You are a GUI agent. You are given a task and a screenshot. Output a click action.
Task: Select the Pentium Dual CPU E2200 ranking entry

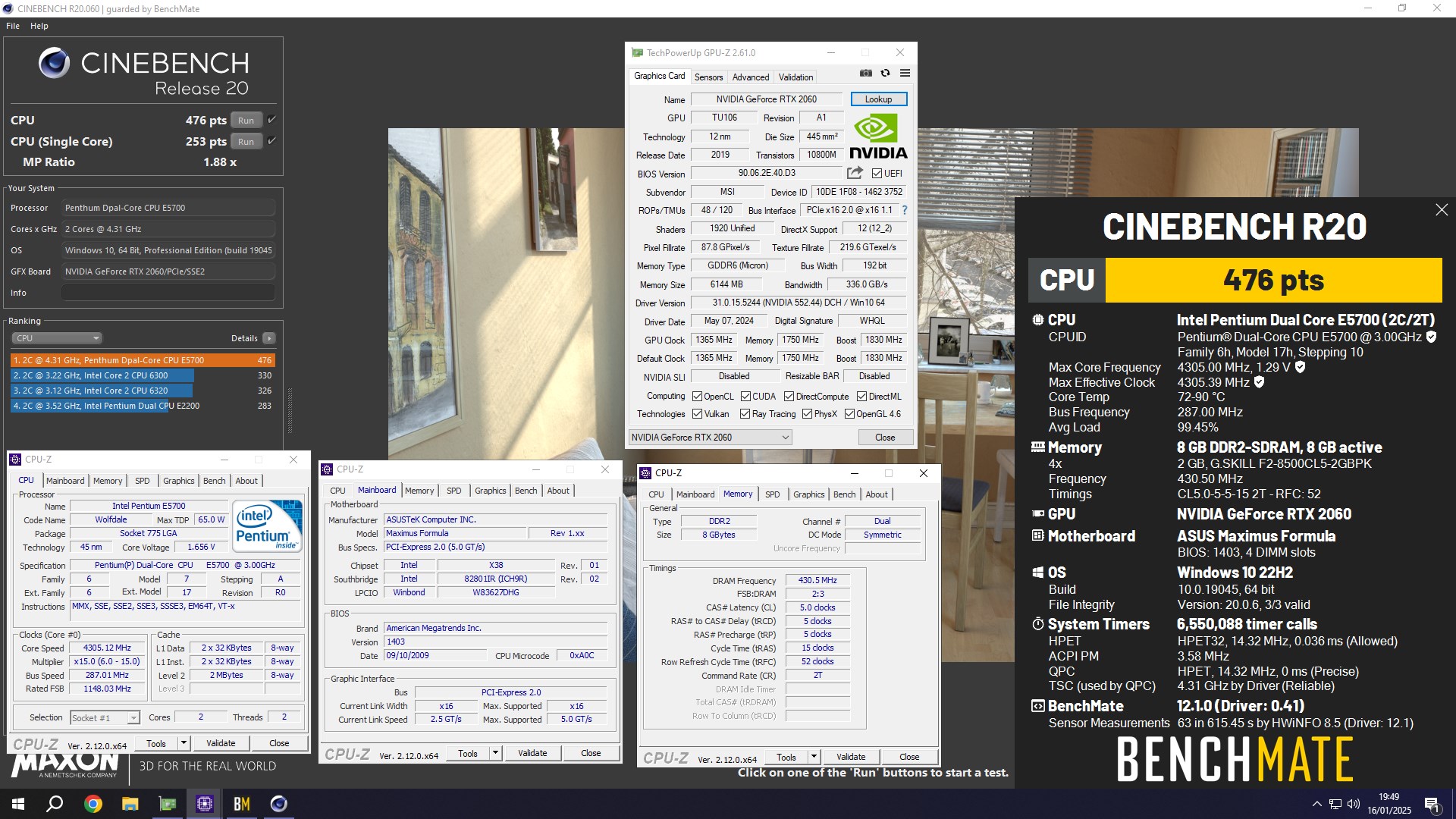143,406
